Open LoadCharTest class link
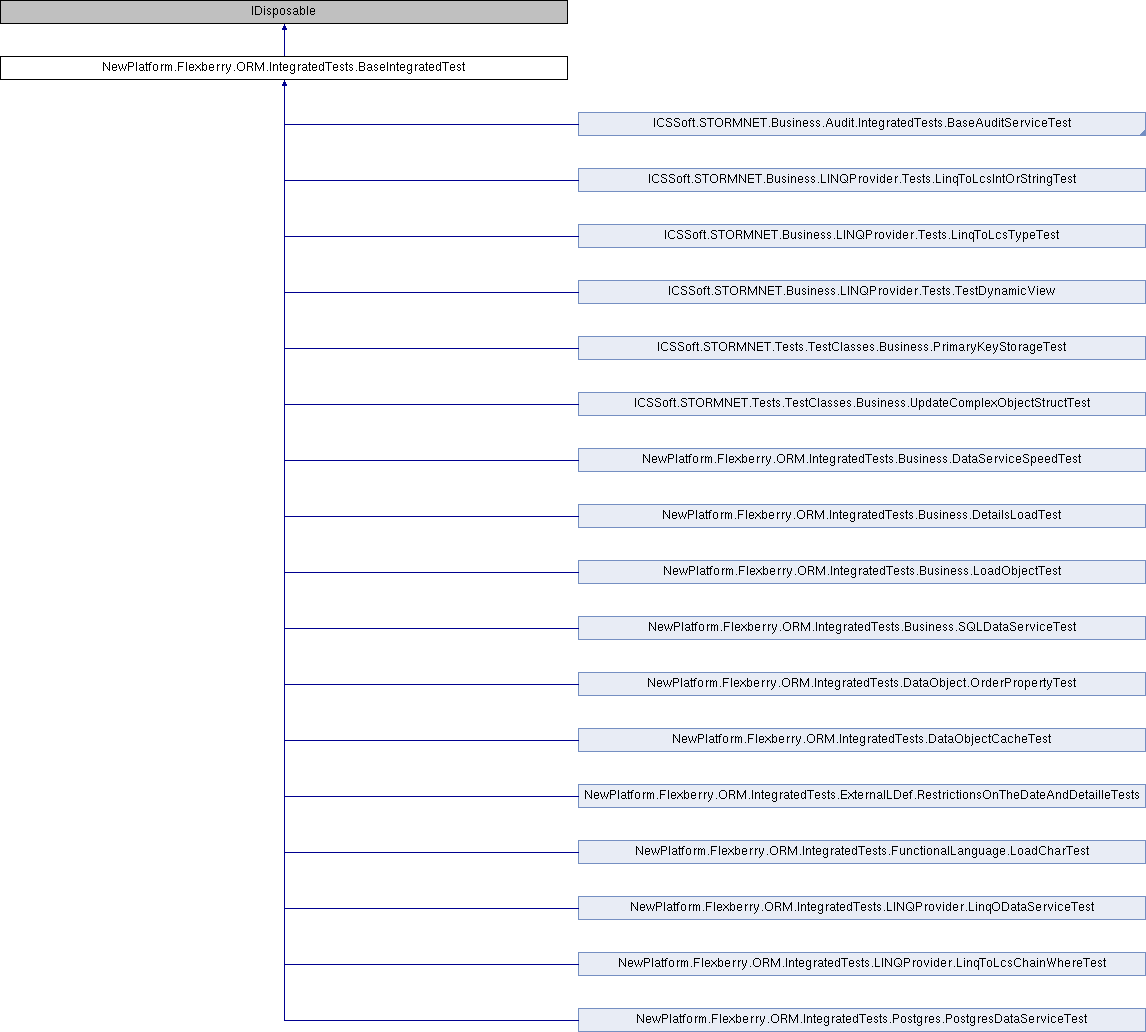 click(x=862, y=851)
